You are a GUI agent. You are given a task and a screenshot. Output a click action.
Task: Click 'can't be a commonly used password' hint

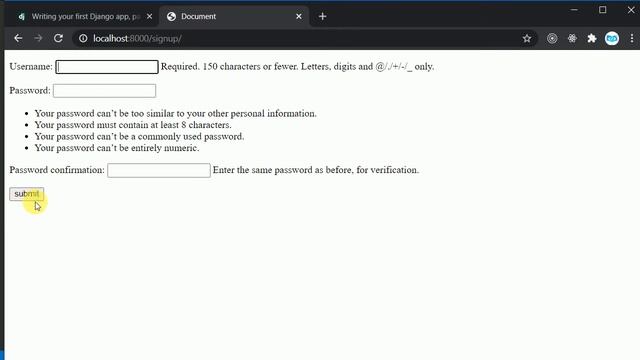(139, 136)
